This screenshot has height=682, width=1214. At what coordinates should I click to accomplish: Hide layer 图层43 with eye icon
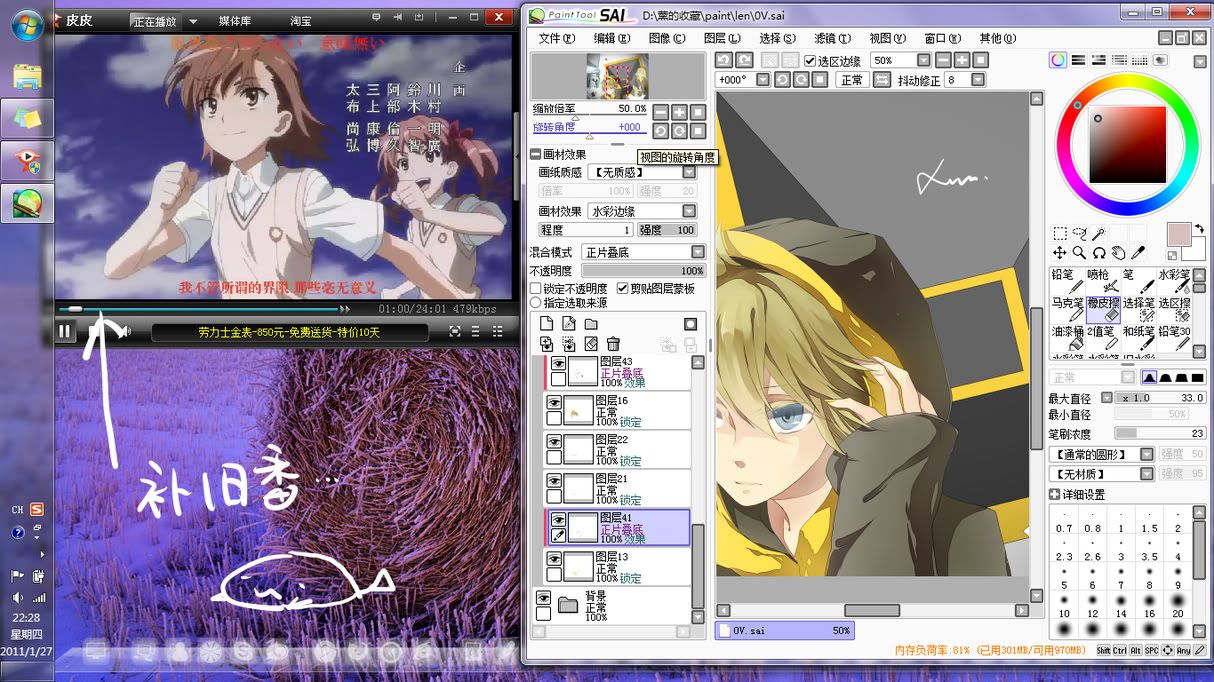coord(558,364)
